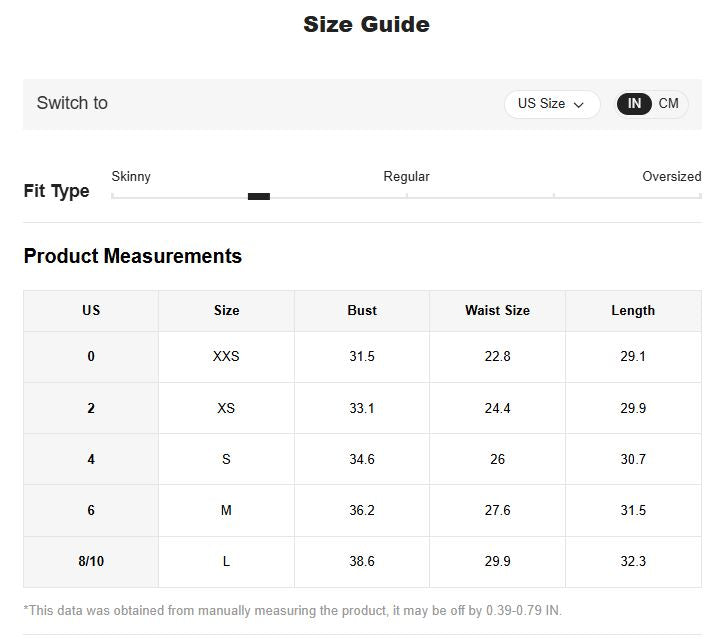This screenshot has height=639, width=726.
Task: Select the IN unit toggle
Action: pyautogui.click(x=634, y=104)
